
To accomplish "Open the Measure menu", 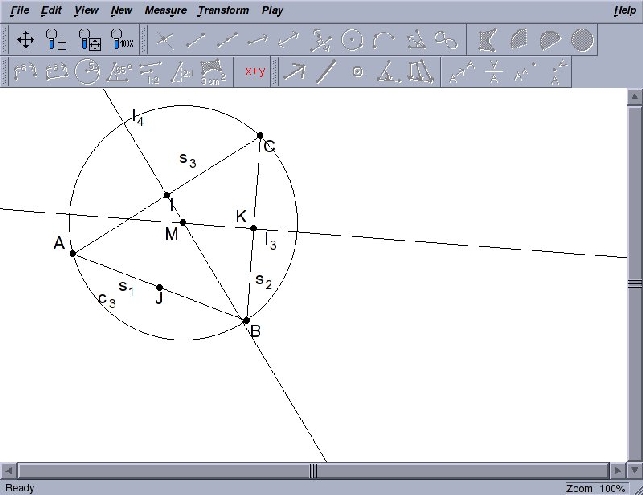I will (x=166, y=10).
